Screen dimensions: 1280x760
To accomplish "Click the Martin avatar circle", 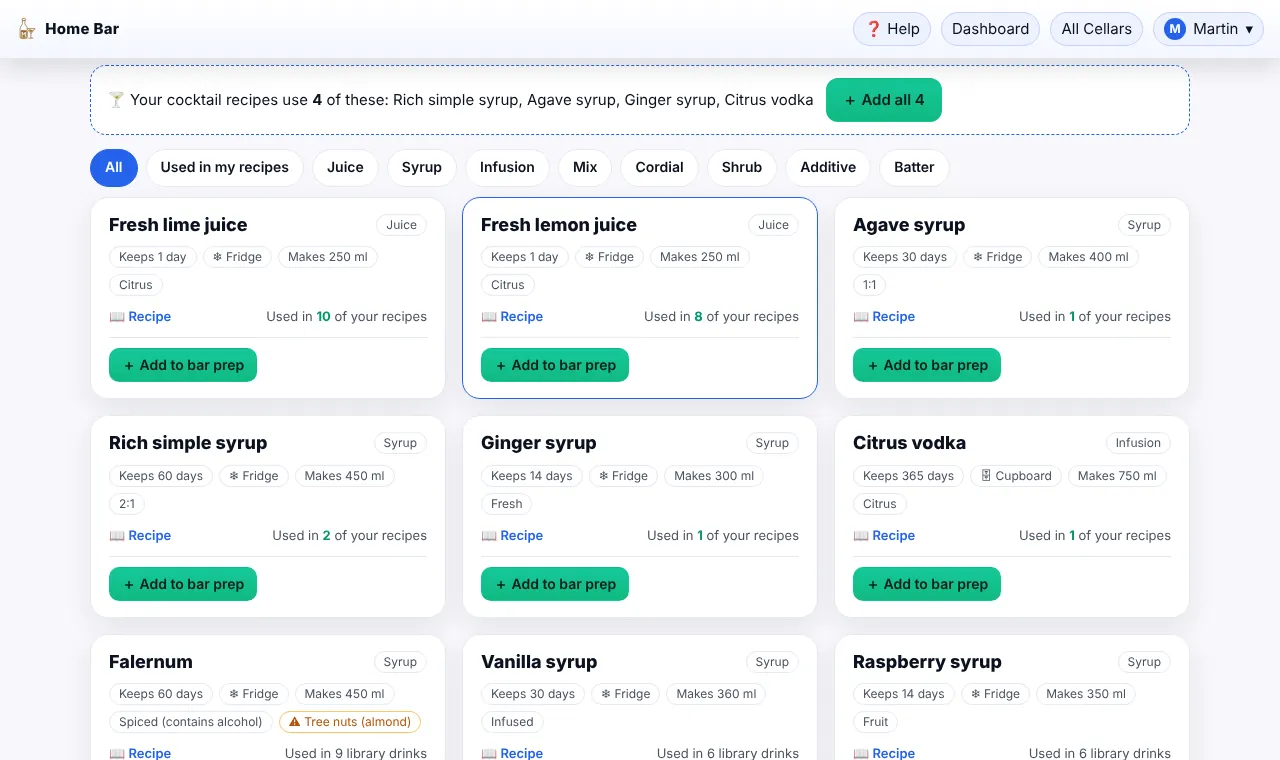I will tap(1175, 29).
